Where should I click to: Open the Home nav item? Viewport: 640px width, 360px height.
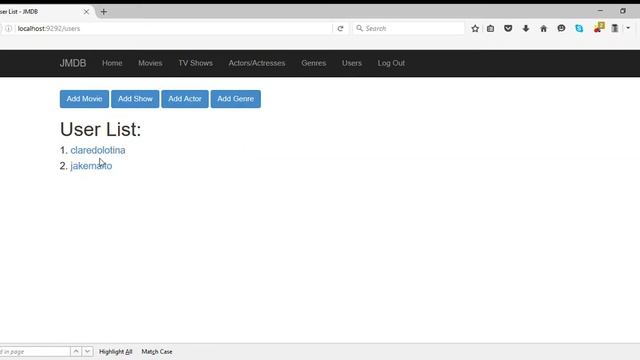pos(112,63)
